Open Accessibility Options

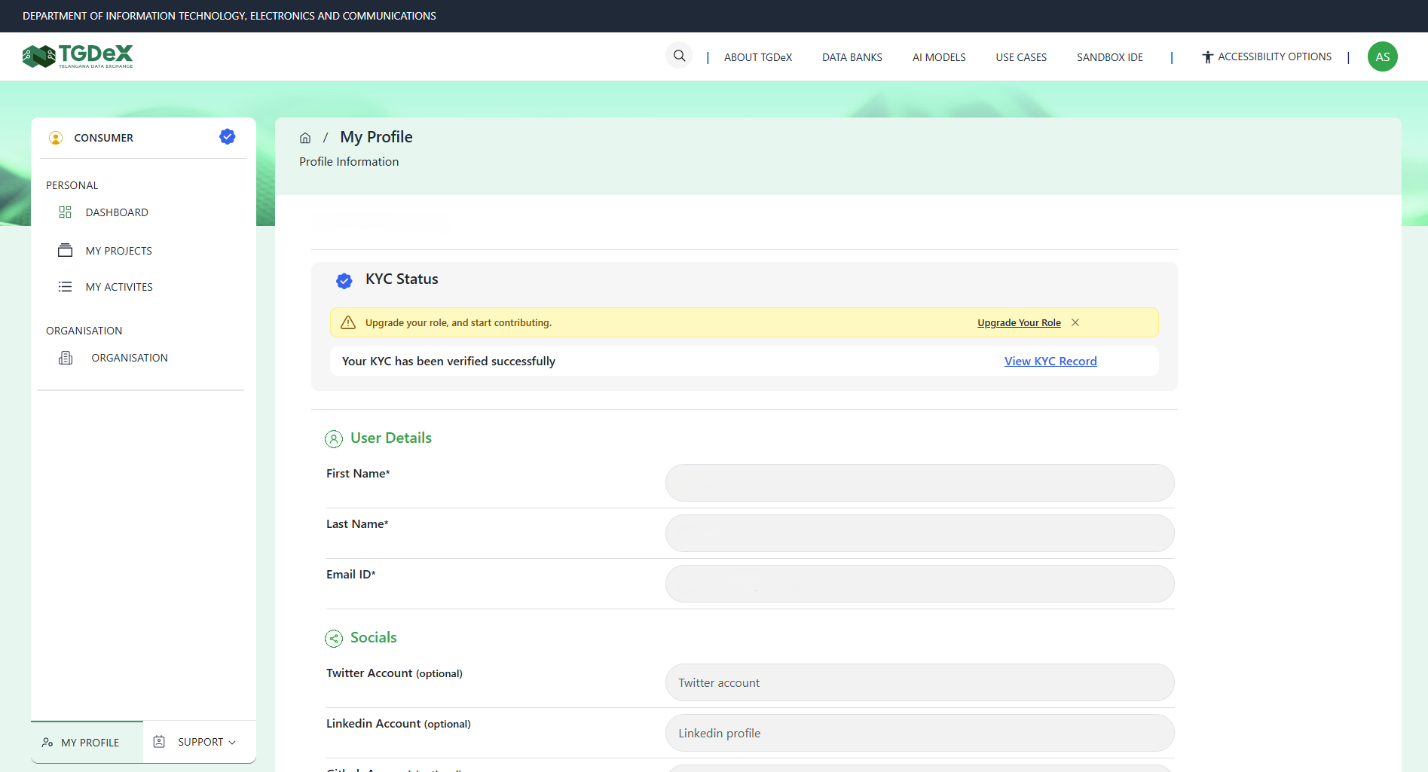pos(1267,56)
